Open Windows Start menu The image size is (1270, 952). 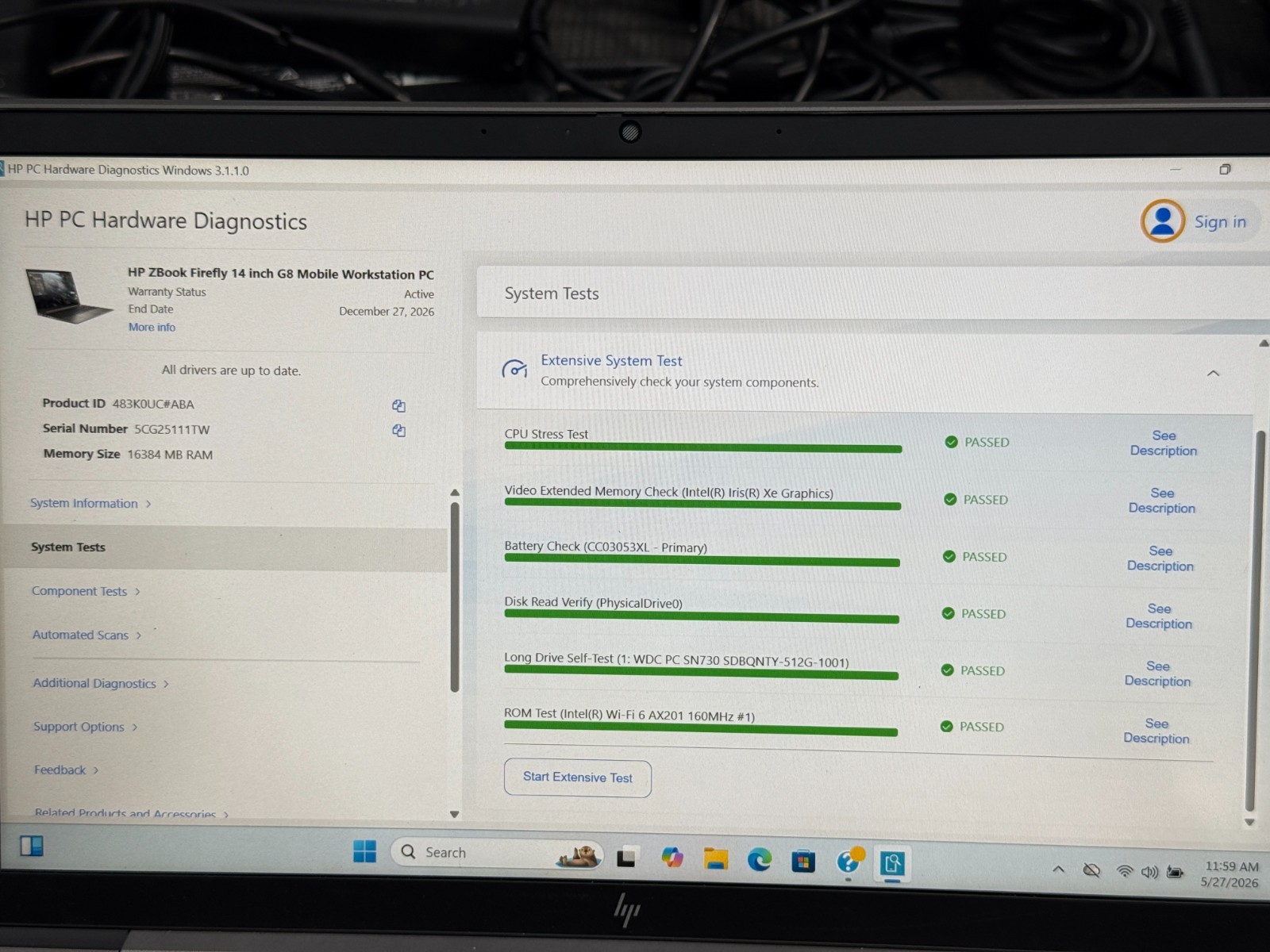tap(364, 851)
